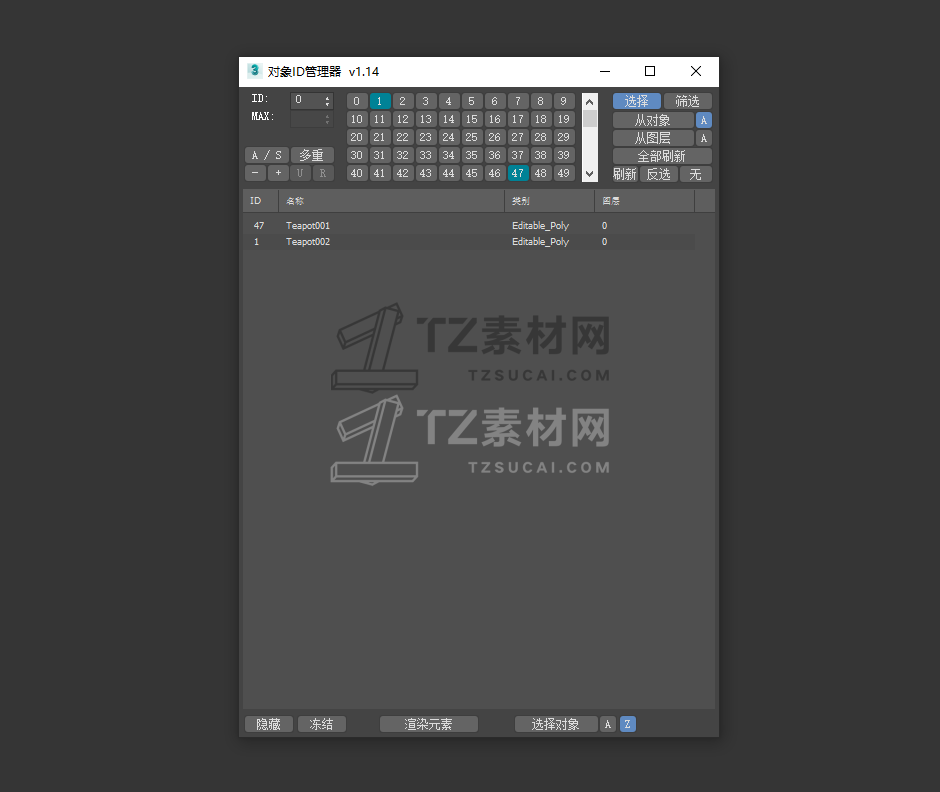Toggle ID button 25
Screen dimensions: 940x792
tap(471, 137)
